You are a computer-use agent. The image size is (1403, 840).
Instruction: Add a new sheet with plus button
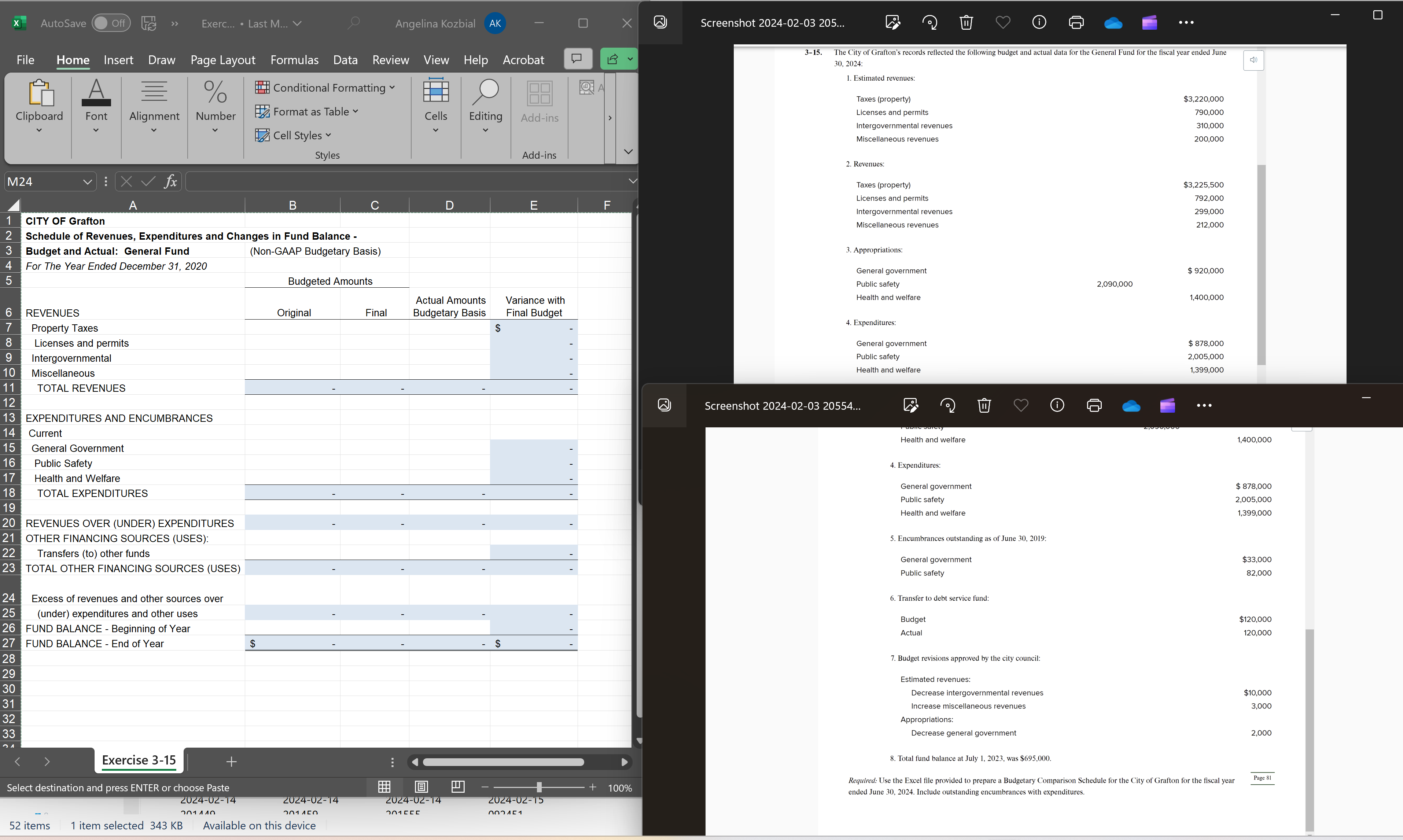pyautogui.click(x=231, y=761)
